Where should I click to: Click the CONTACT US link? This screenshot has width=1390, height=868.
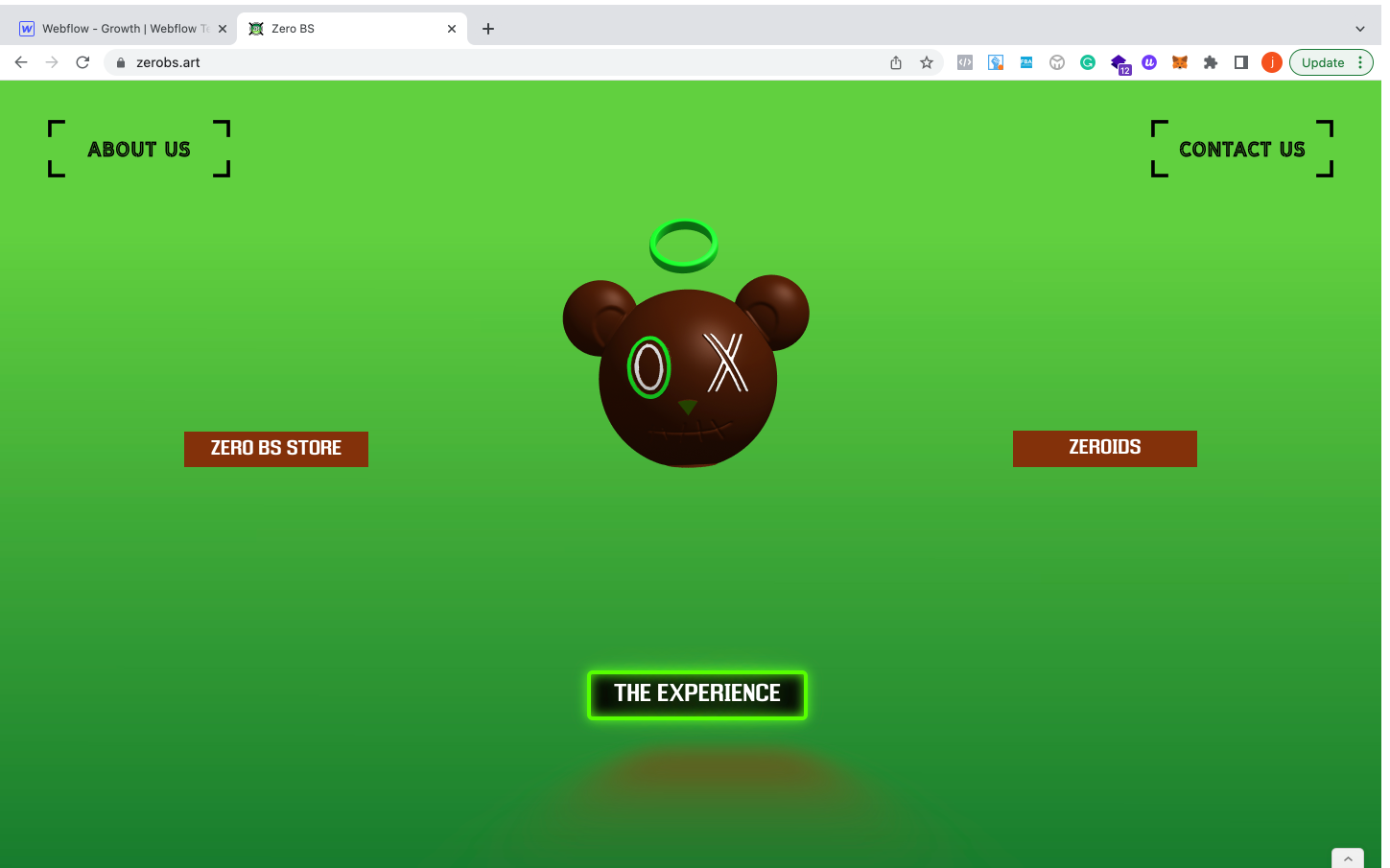tap(1242, 150)
